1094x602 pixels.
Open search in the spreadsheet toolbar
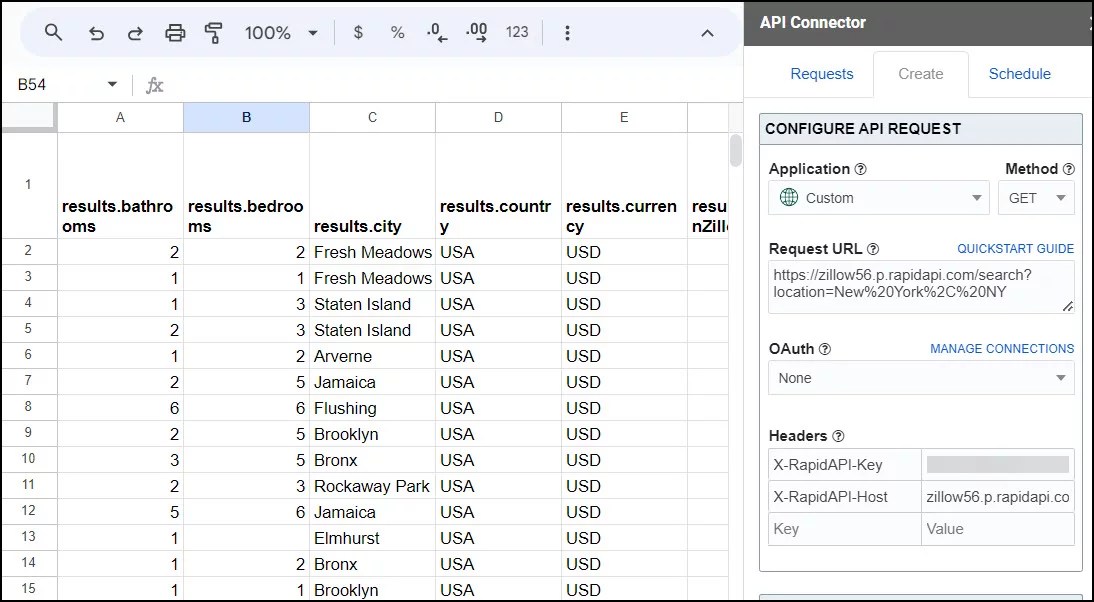point(53,32)
